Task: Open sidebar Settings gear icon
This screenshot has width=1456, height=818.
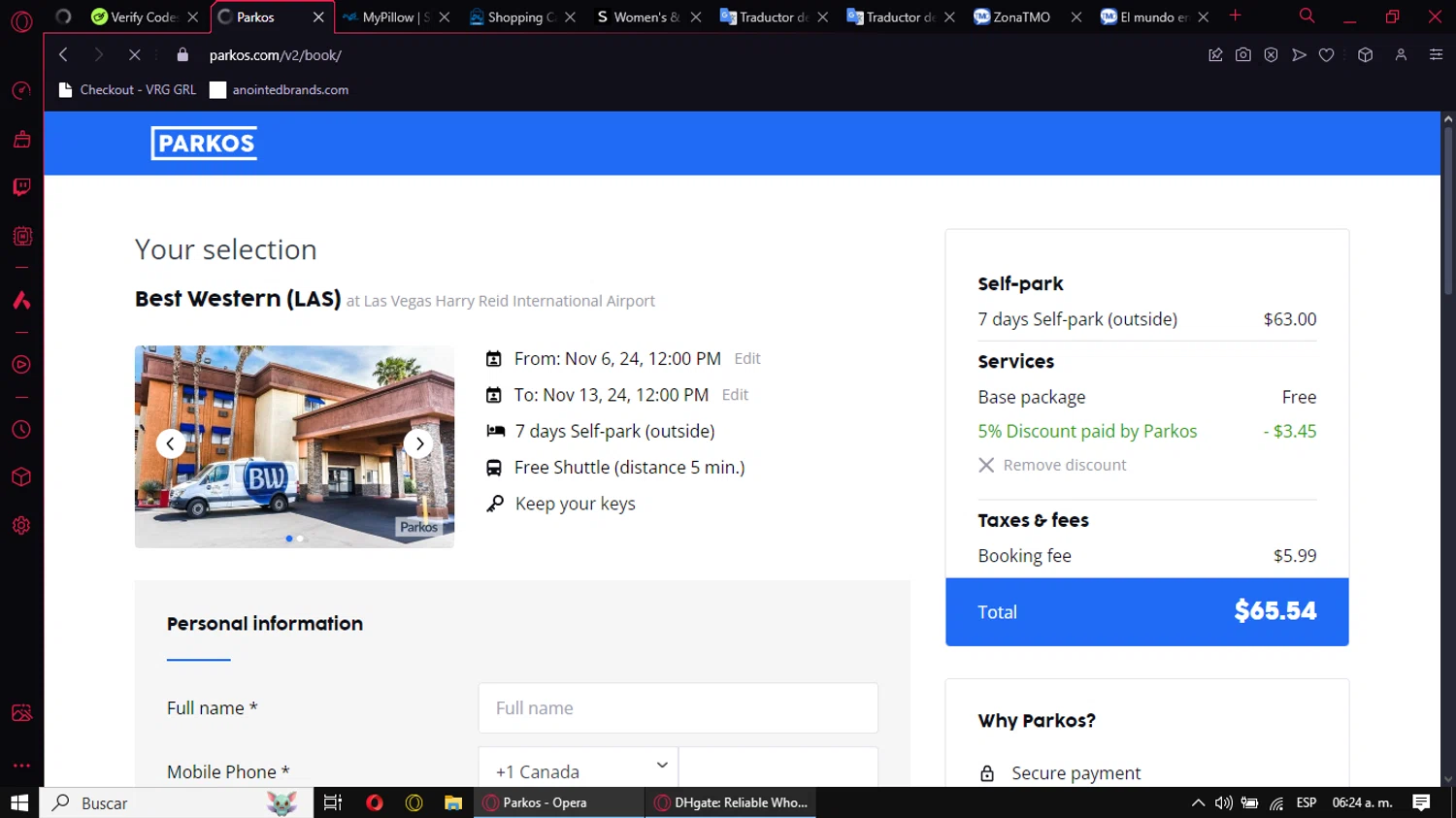Action: [21, 525]
